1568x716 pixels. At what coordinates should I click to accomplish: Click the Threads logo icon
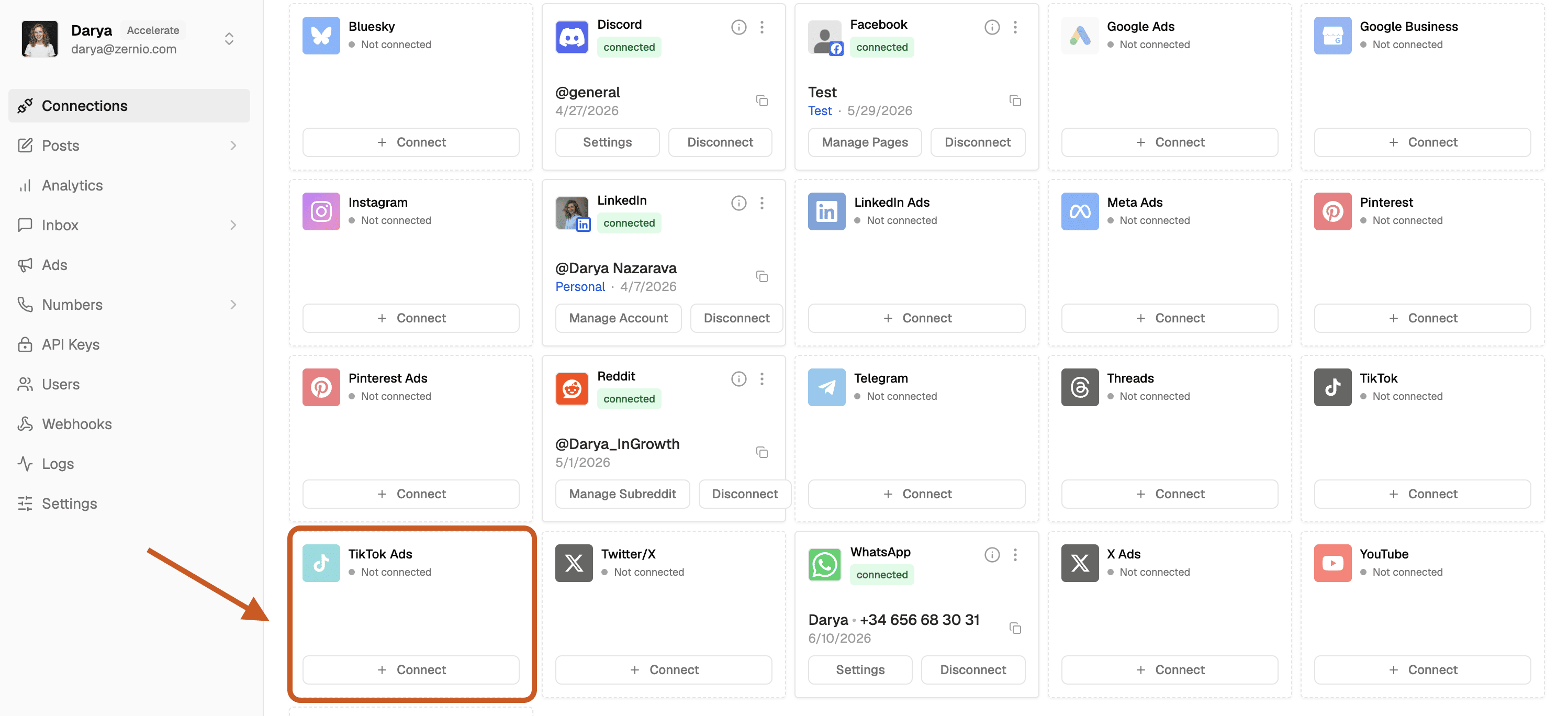pos(1079,387)
